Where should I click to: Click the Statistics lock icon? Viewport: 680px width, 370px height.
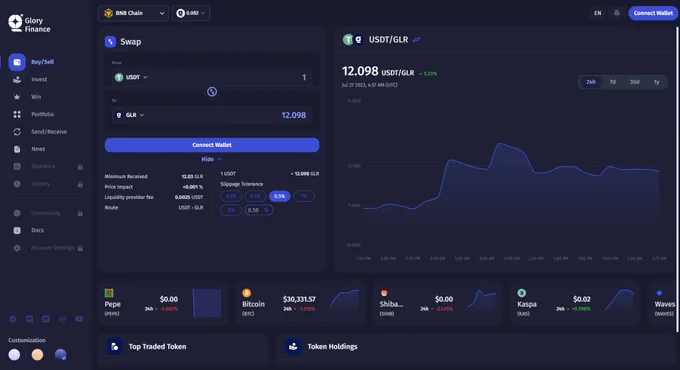pos(80,167)
